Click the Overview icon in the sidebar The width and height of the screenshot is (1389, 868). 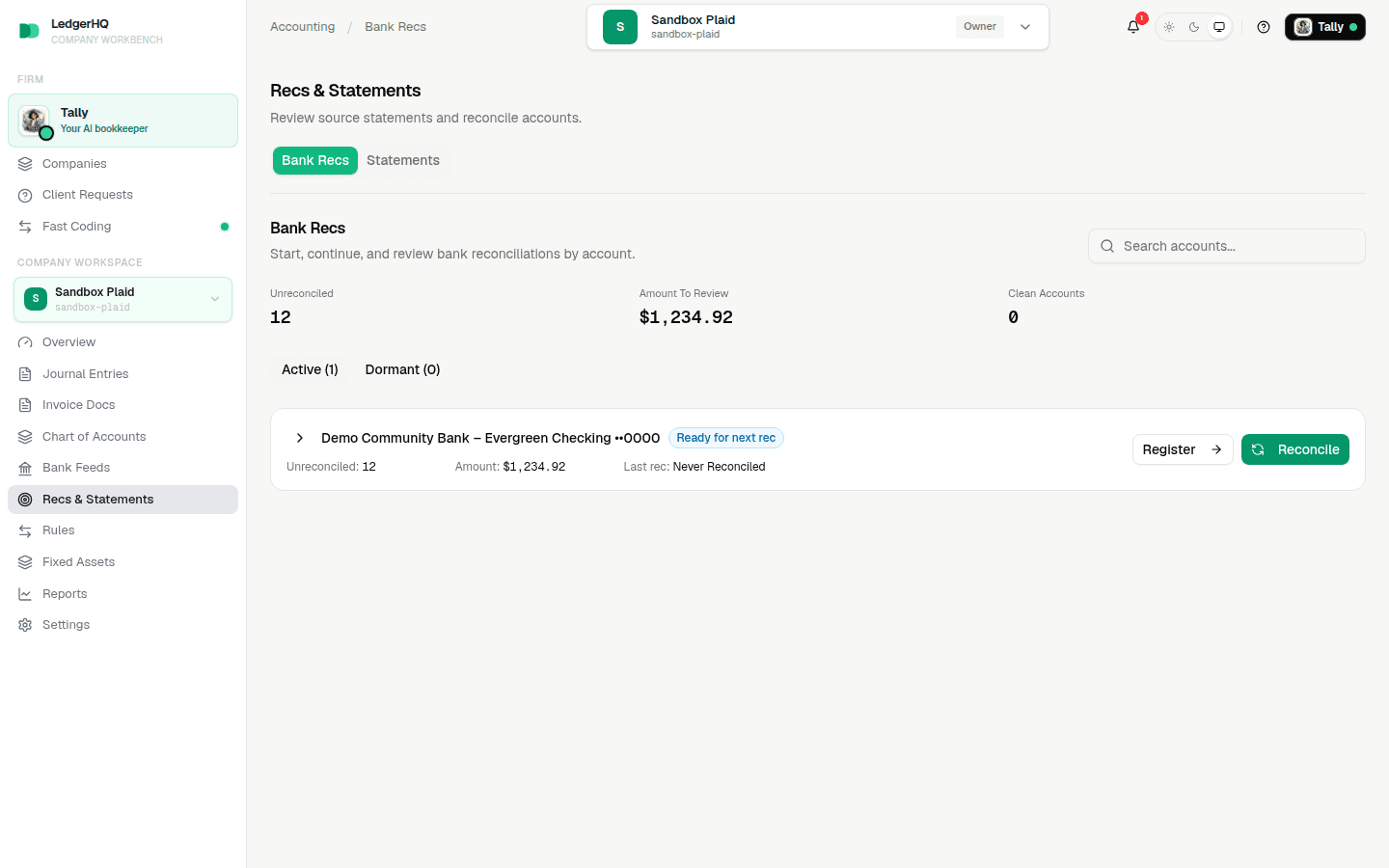click(25, 342)
